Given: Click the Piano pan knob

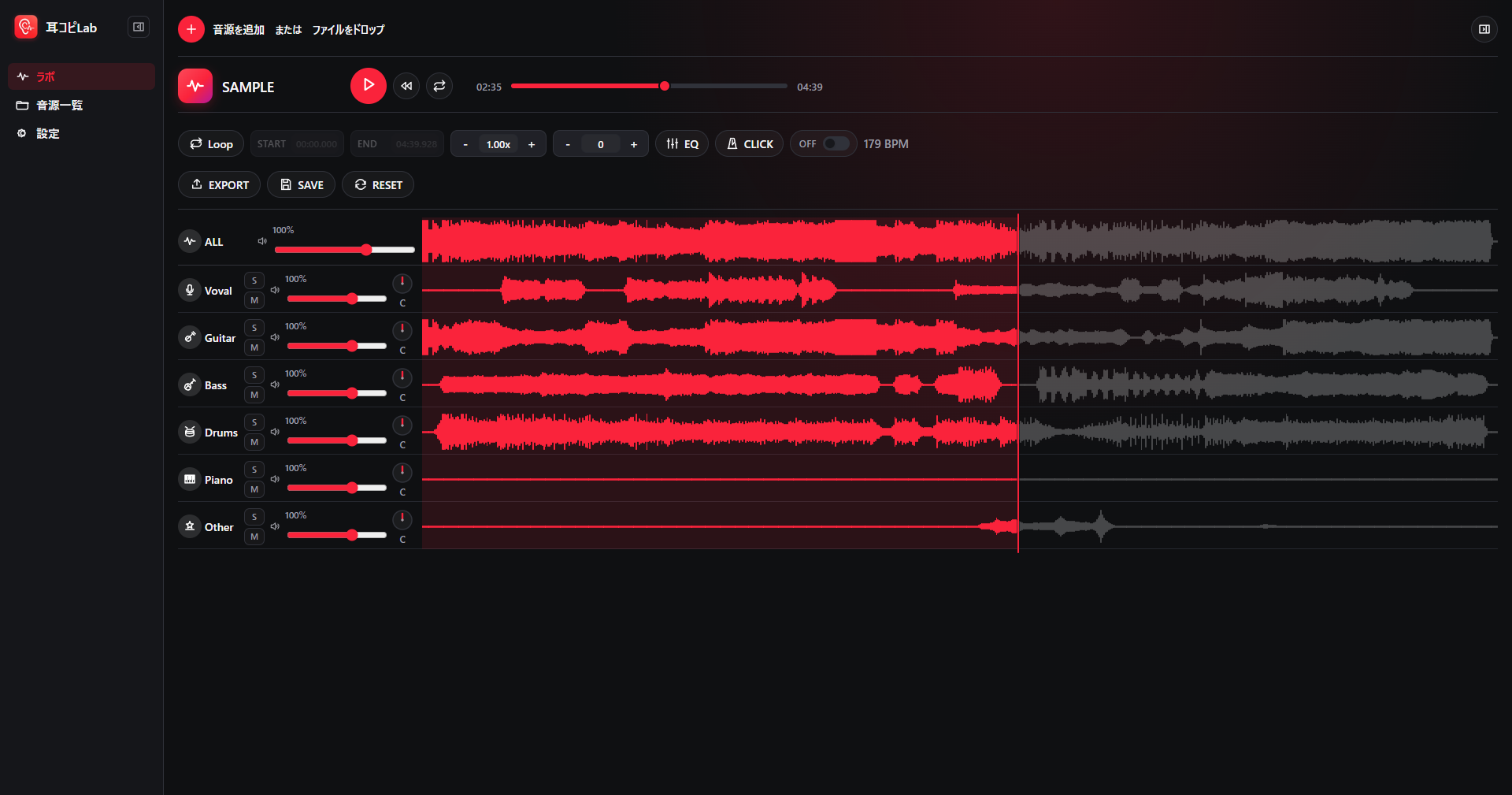Looking at the screenshot, I should click(x=402, y=472).
